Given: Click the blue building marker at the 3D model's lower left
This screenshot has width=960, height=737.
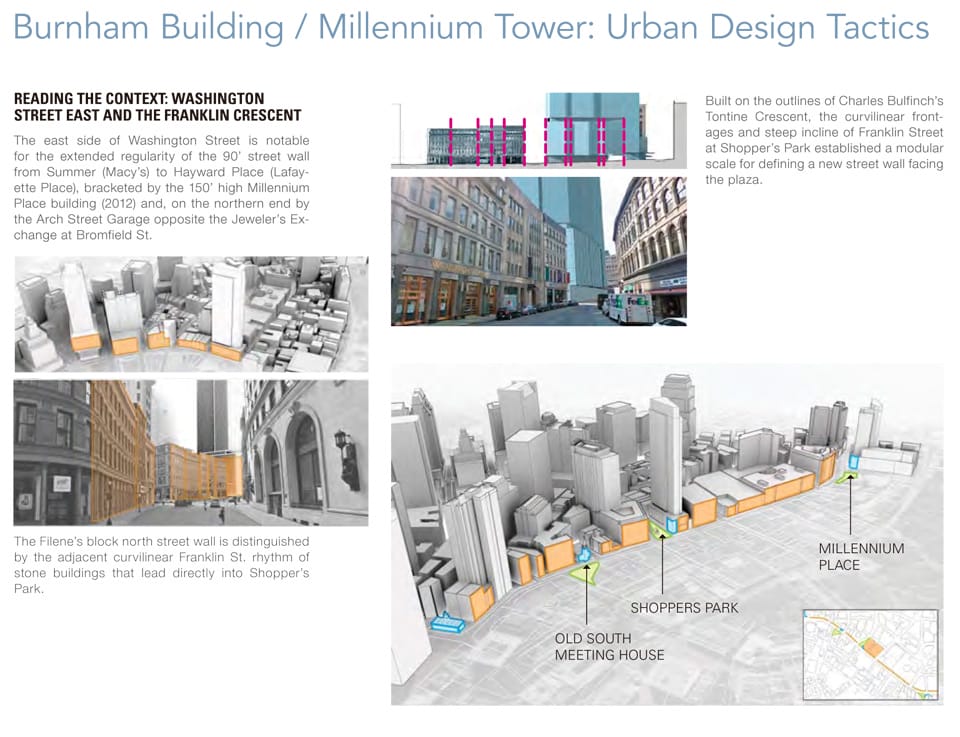Looking at the screenshot, I should [448, 622].
